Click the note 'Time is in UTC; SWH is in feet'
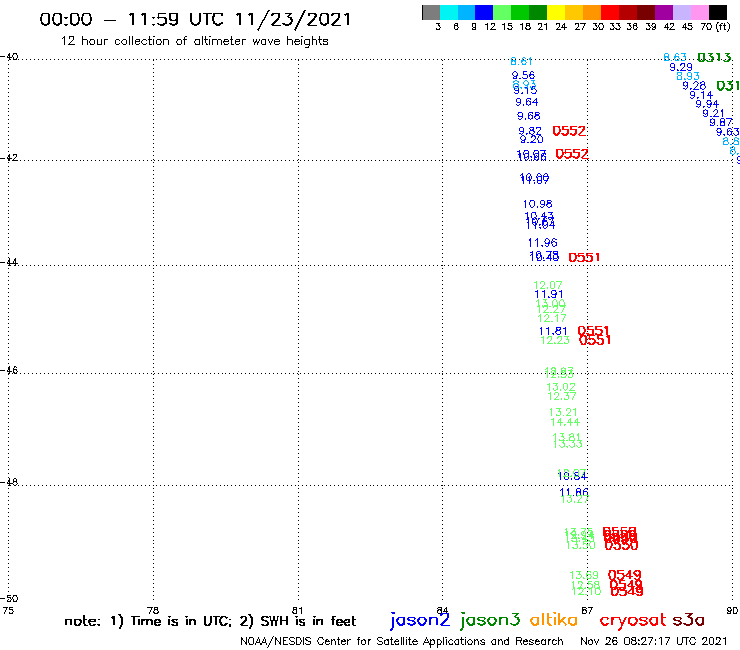 210,621
